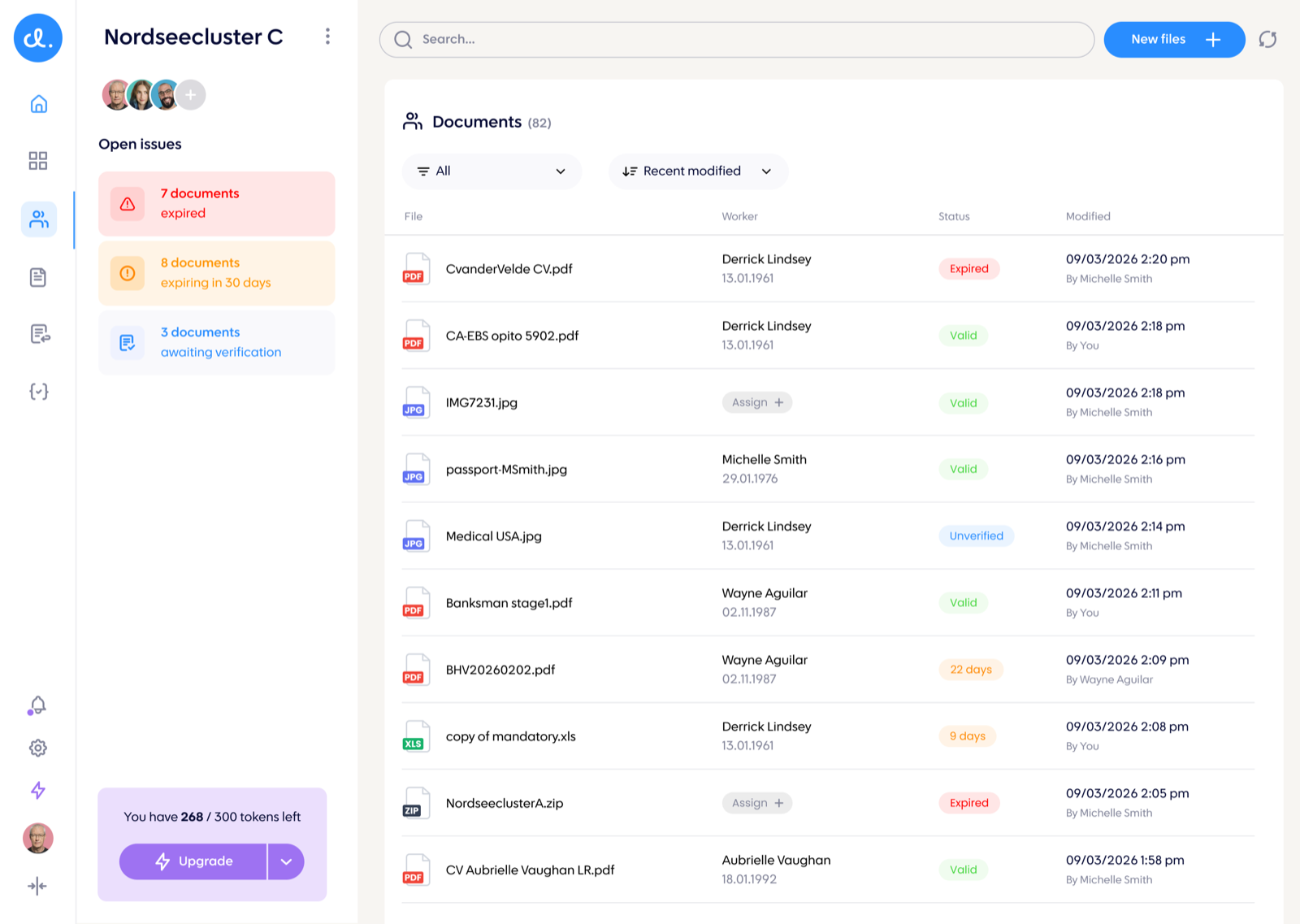The height and width of the screenshot is (924, 1300).
Task: Click the 22 days status badge
Action: (971, 670)
